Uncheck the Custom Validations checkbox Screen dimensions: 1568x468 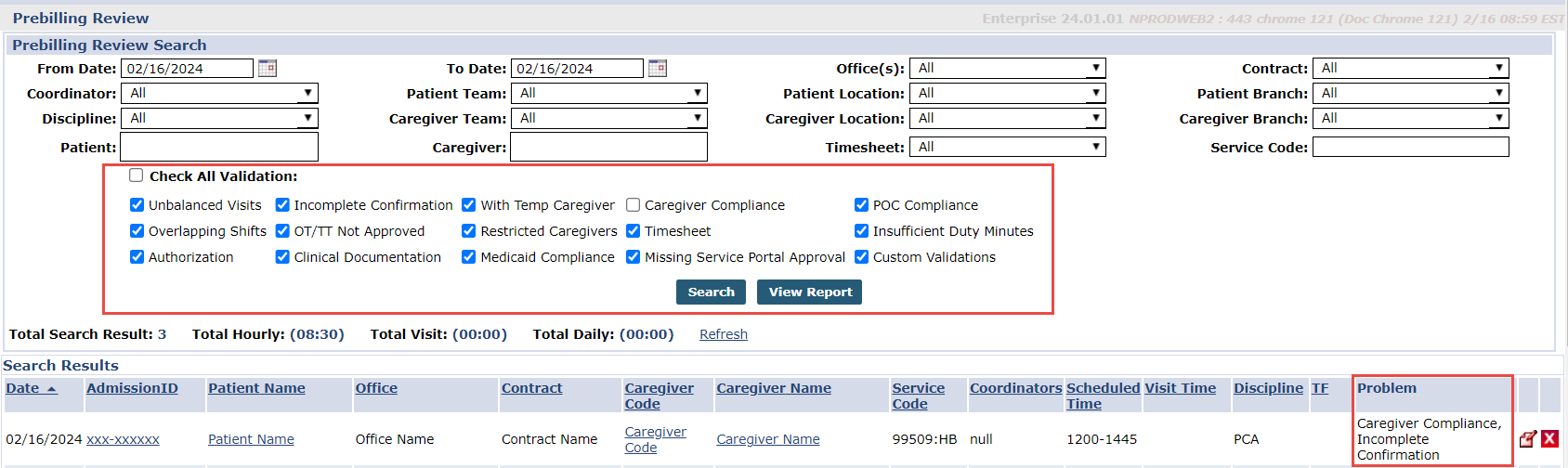pyautogui.click(x=861, y=257)
